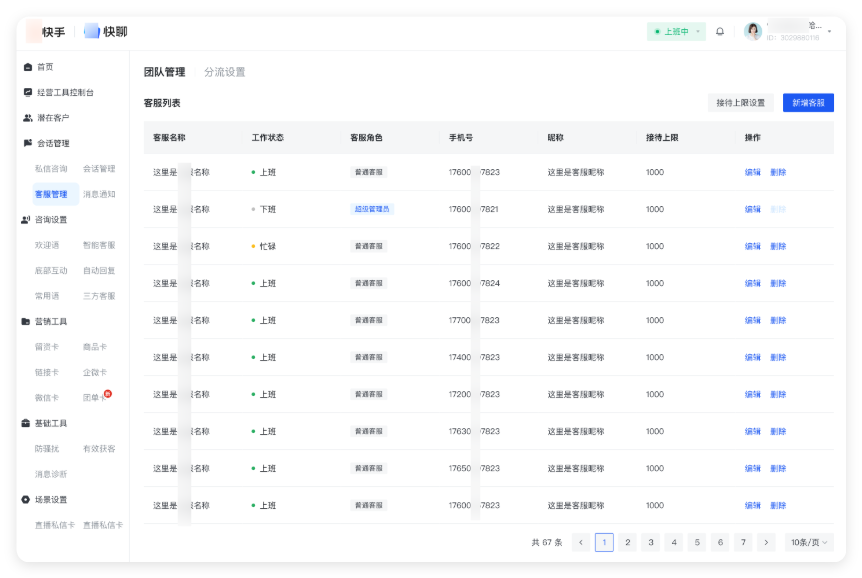Click the user avatar picture
This screenshot has height=578, width=862.
[x=753, y=32]
